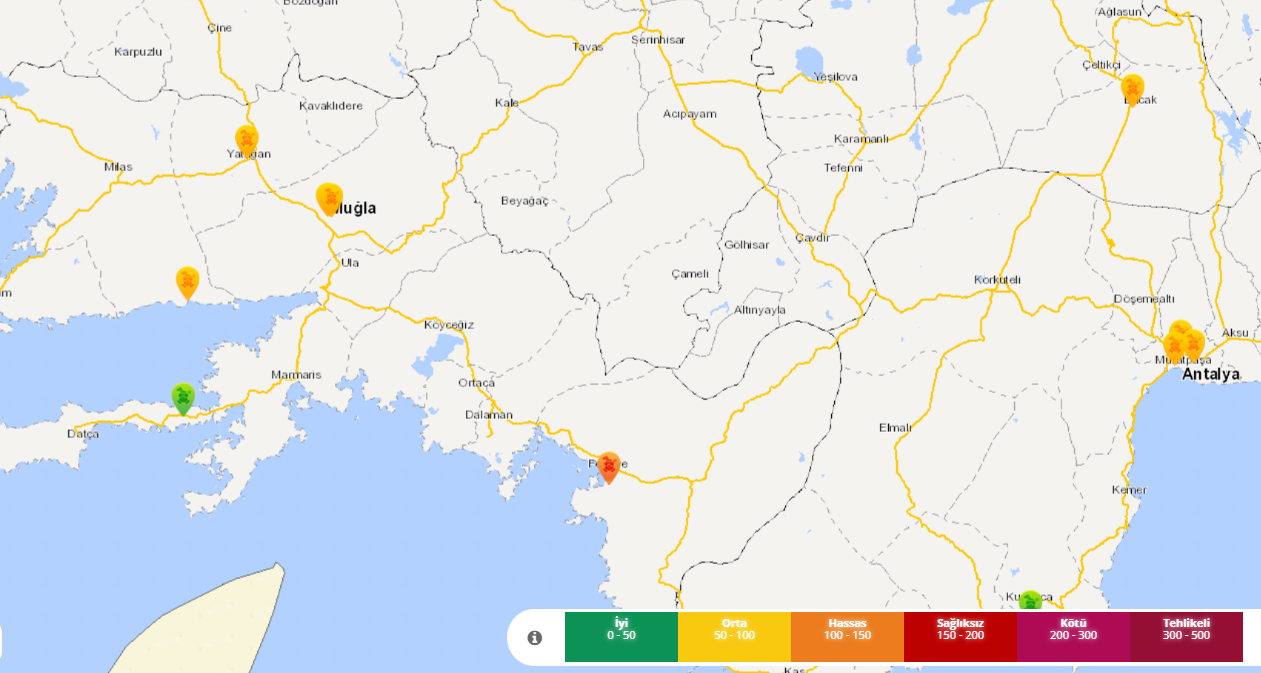1261x673 pixels.
Task: Click the Gölhisar label
Action: coord(746,244)
